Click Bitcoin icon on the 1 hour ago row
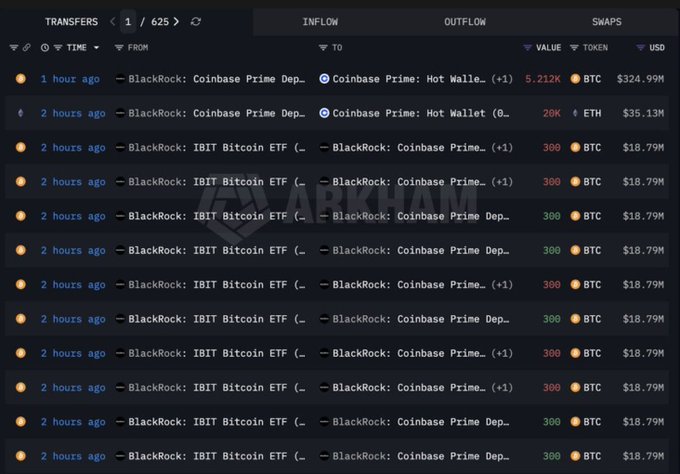The width and height of the screenshot is (680, 474). 21,79
